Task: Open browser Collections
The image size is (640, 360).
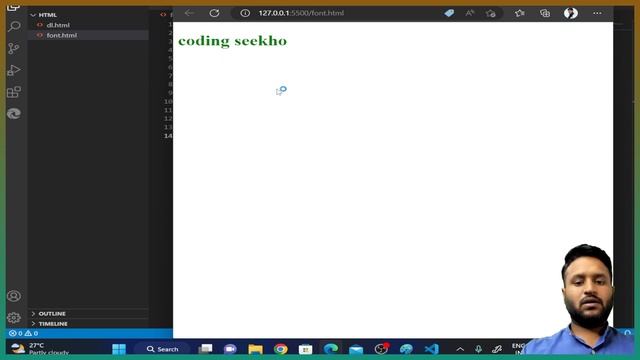Action: pos(544,13)
